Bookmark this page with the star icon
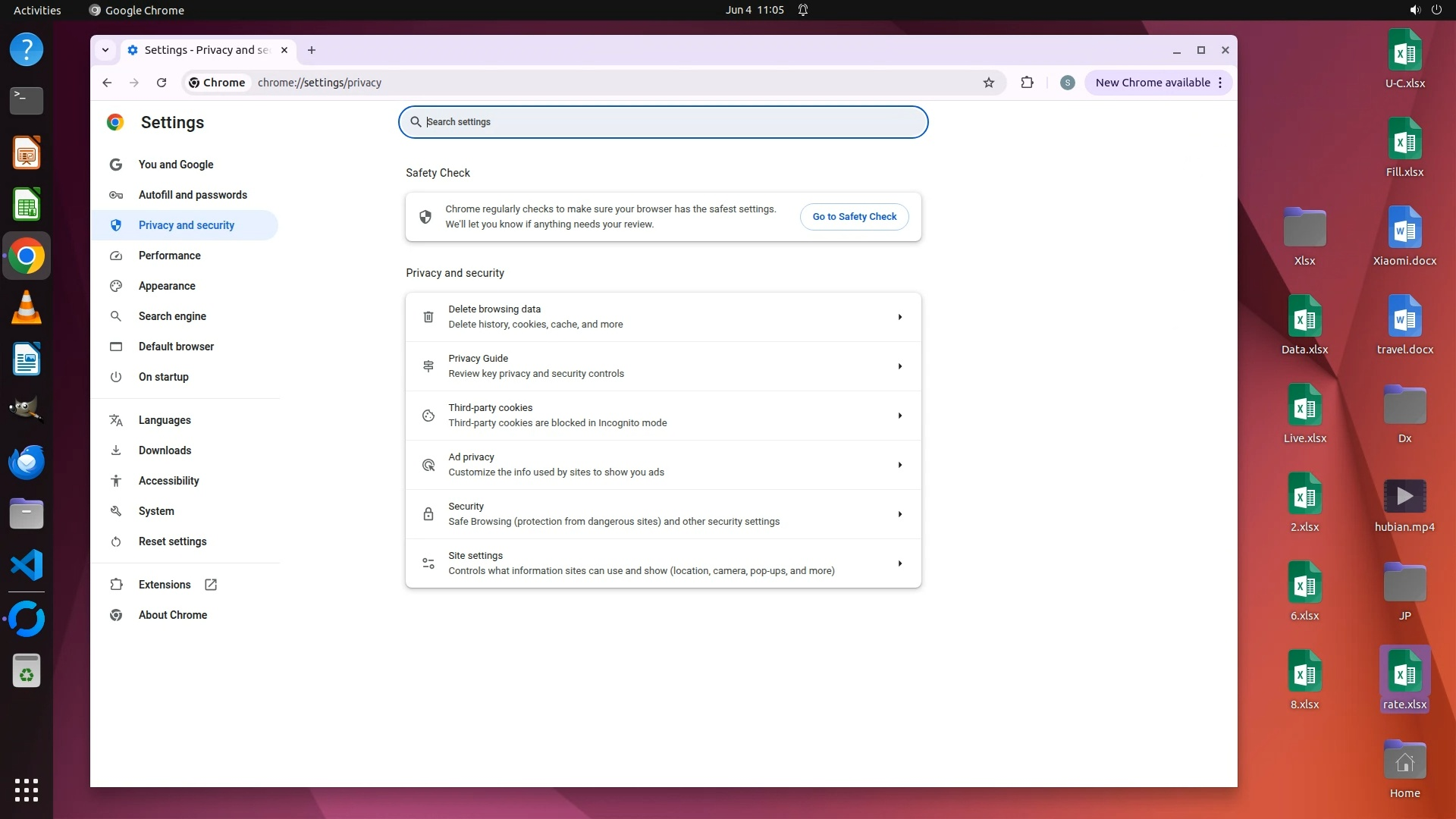The width and height of the screenshot is (1456, 819). (988, 83)
